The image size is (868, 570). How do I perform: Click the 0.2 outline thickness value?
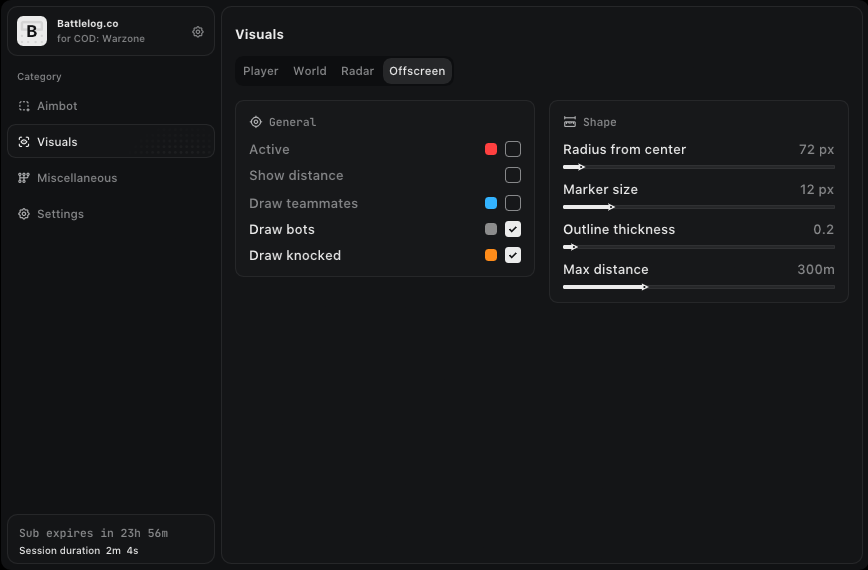[823, 229]
